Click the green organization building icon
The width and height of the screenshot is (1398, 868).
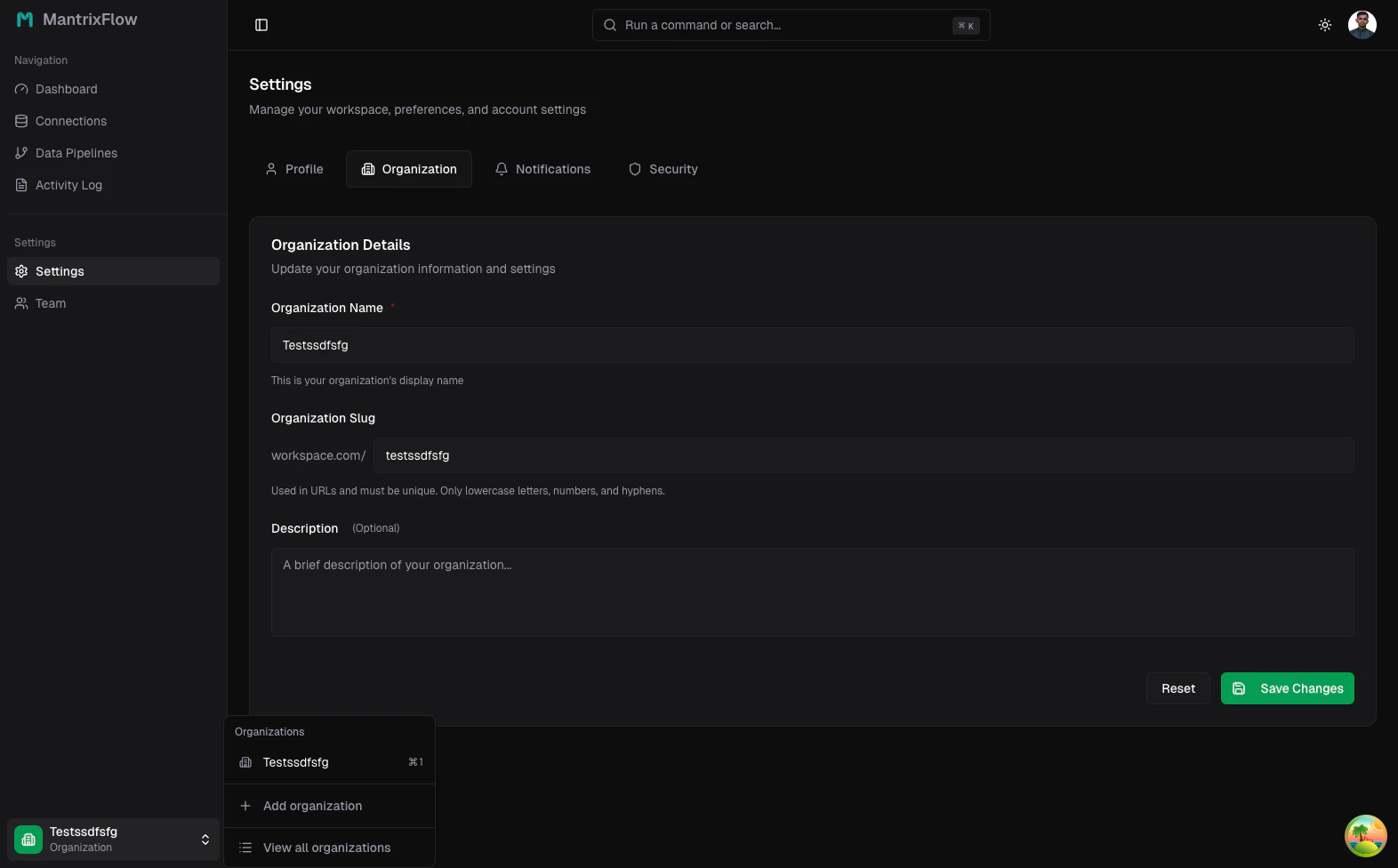28,840
